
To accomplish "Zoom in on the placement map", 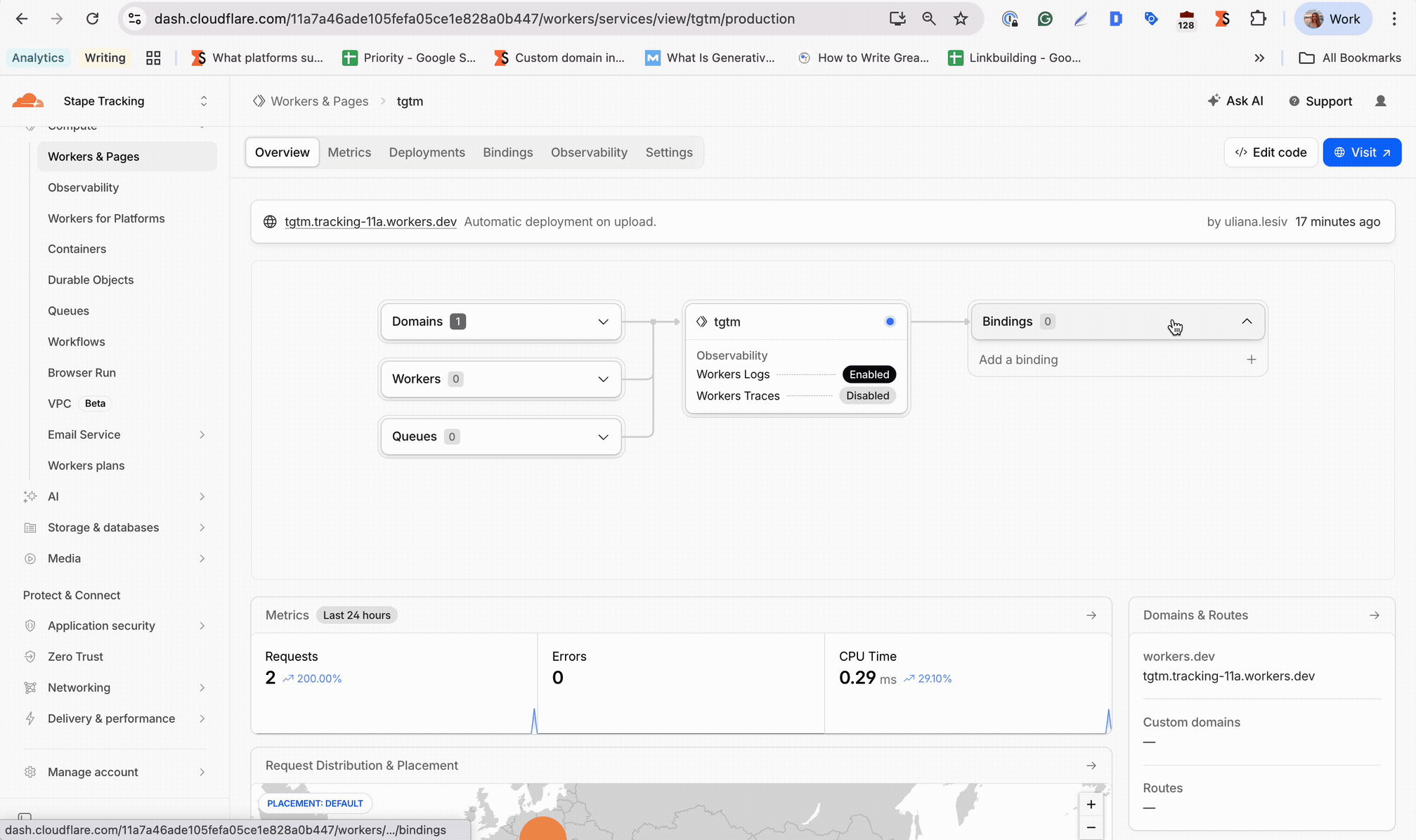I will tap(1091, 804).
